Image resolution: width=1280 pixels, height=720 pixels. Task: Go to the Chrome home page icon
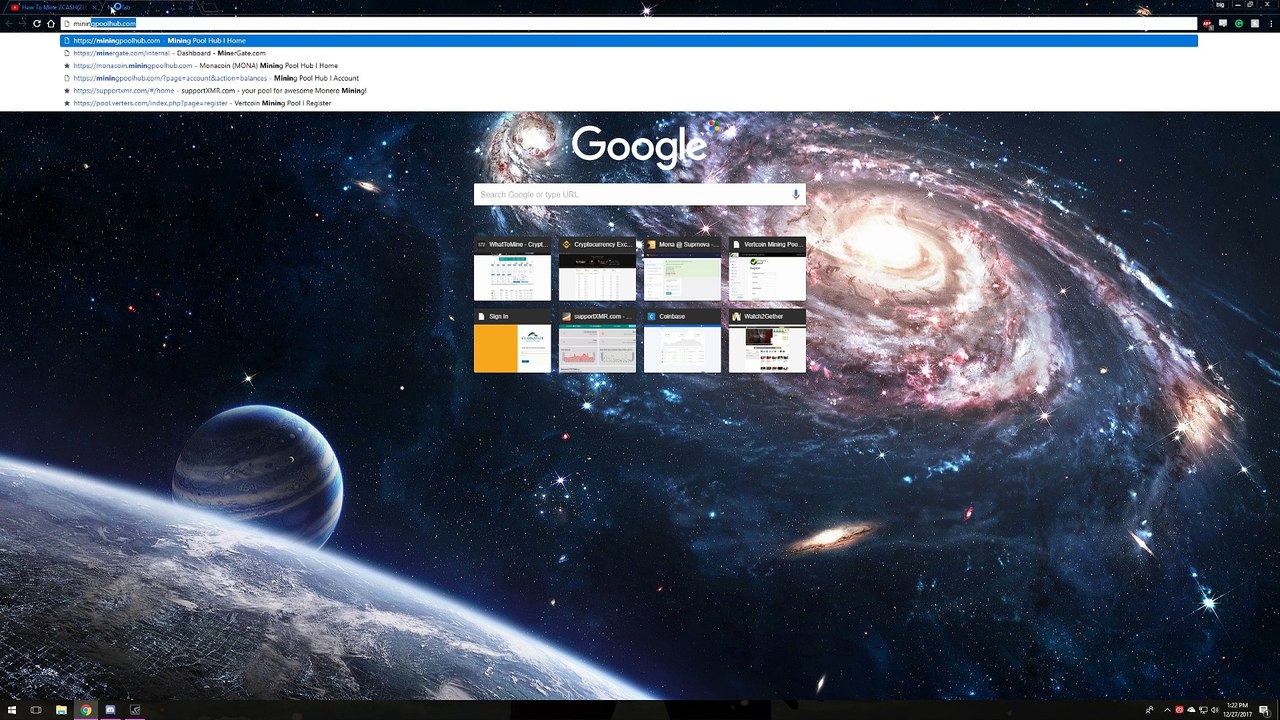(51, 23)
